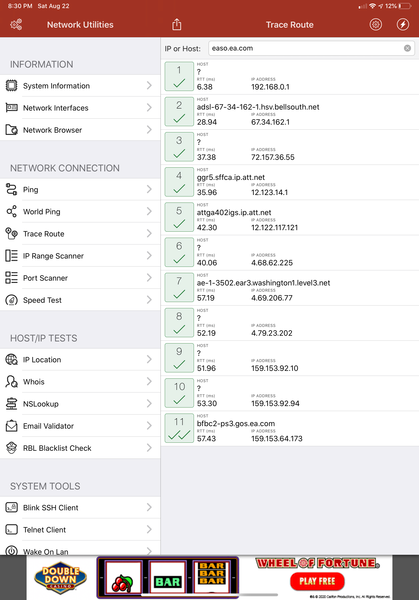
Task: Select hop 1 checkmark box
Action: click(x=179, y=77)
